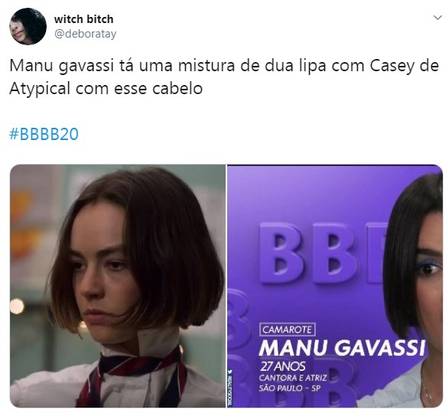Click the CANTORA E ATRIZ text line
The width and height of the screenshot is (448, 419).
293,378
